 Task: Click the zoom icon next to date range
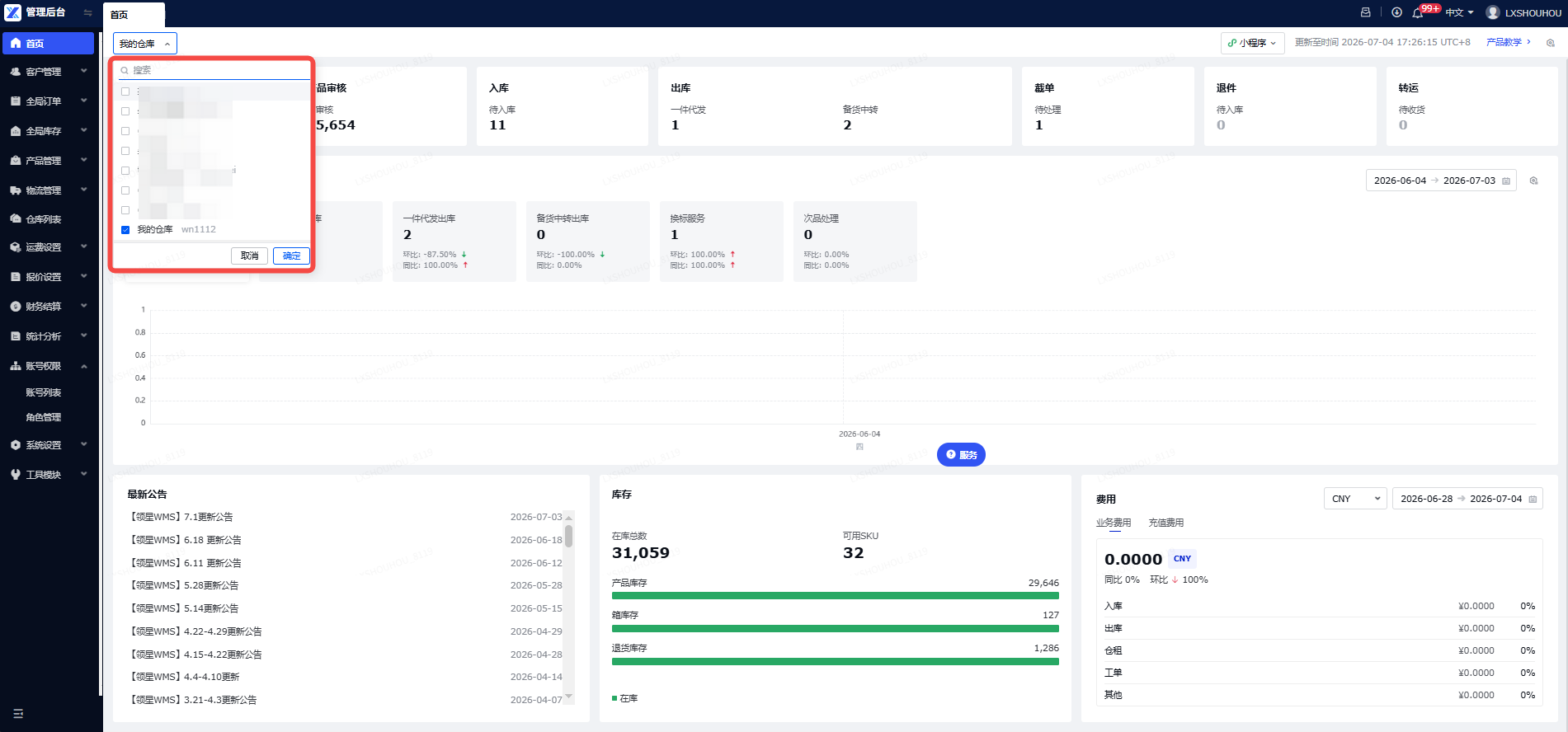click(x=1534, y=181)
